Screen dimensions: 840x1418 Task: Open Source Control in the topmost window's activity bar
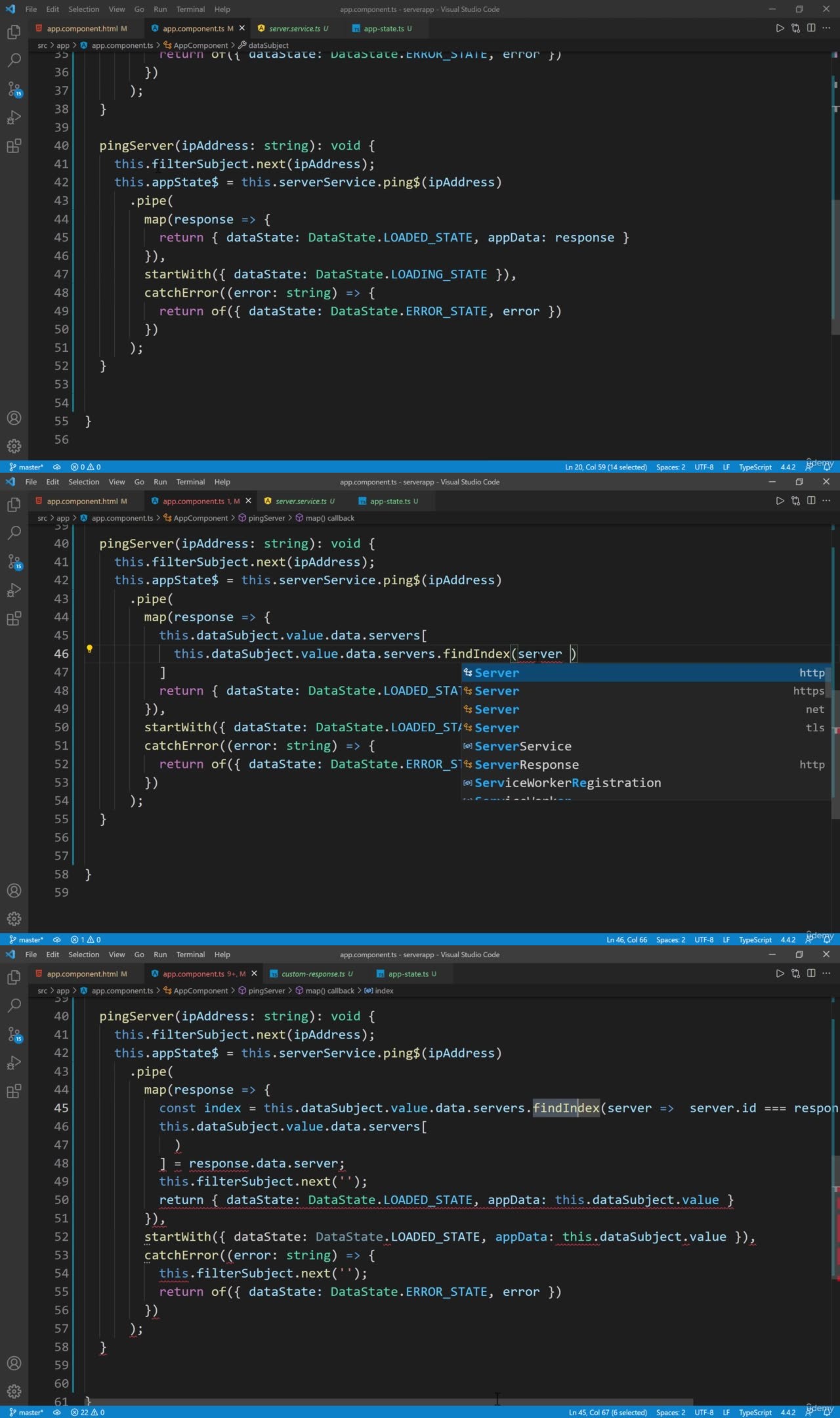[14, 89]
